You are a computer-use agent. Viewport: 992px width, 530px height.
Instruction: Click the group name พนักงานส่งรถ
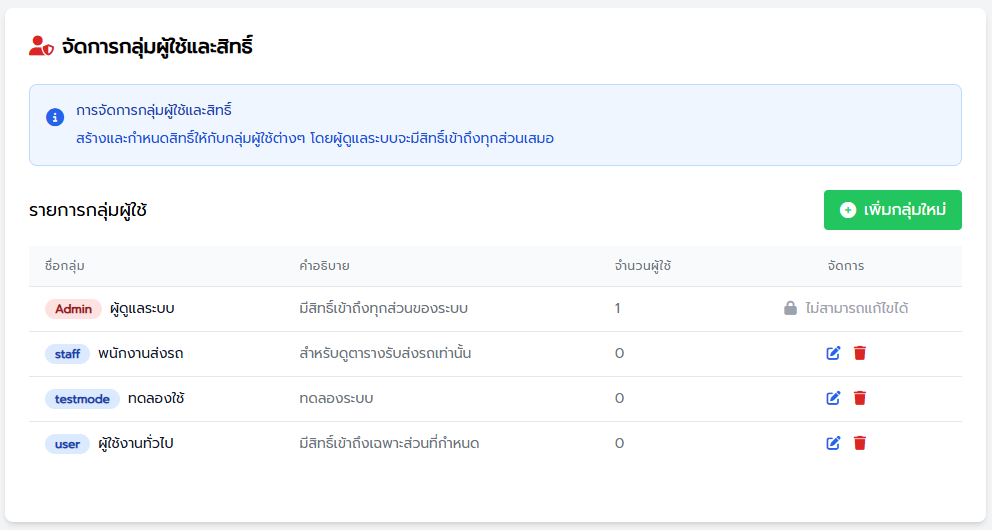140,354
